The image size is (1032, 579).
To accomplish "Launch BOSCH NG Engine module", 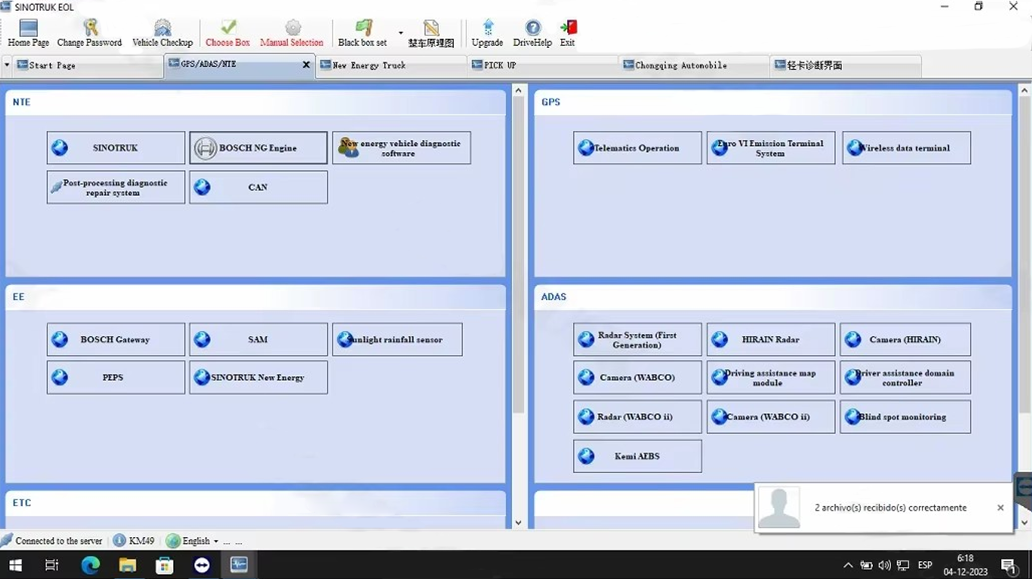I will click(x=258, y=148).
